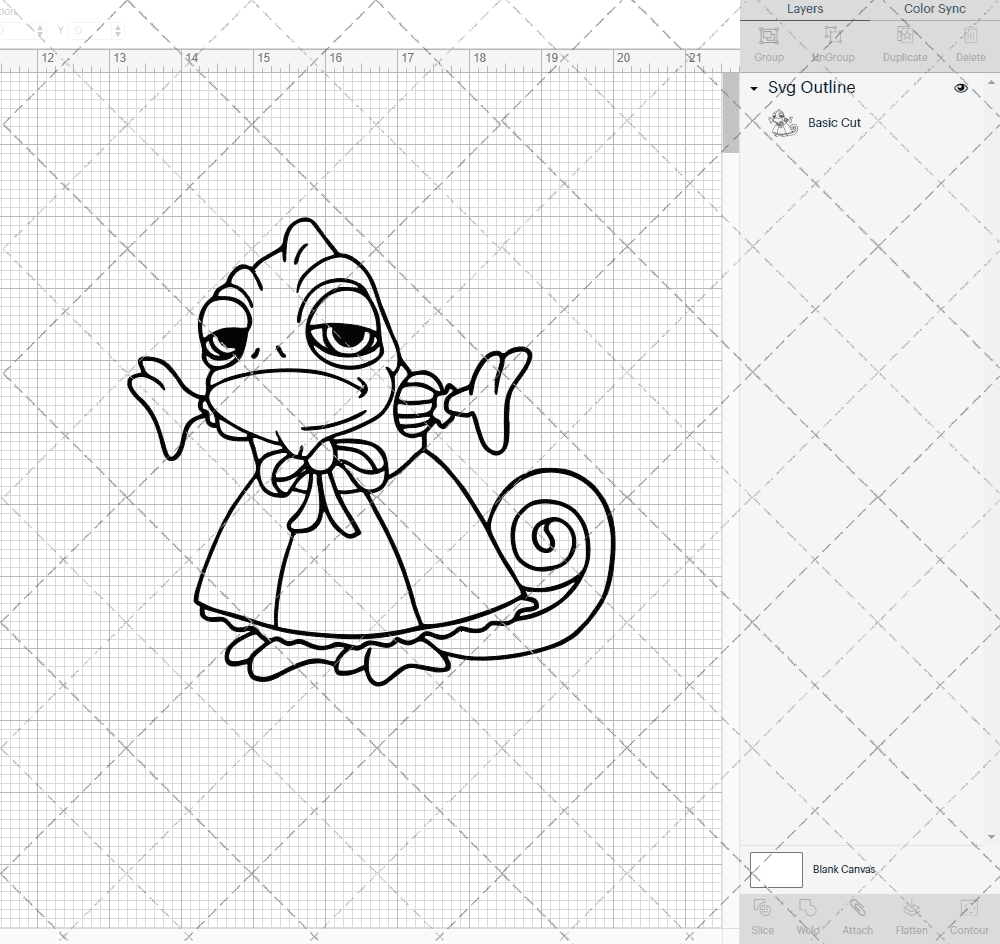1000x944 pixels.
Task: Click the Y position stepper arrow
Action: point(118,30)
